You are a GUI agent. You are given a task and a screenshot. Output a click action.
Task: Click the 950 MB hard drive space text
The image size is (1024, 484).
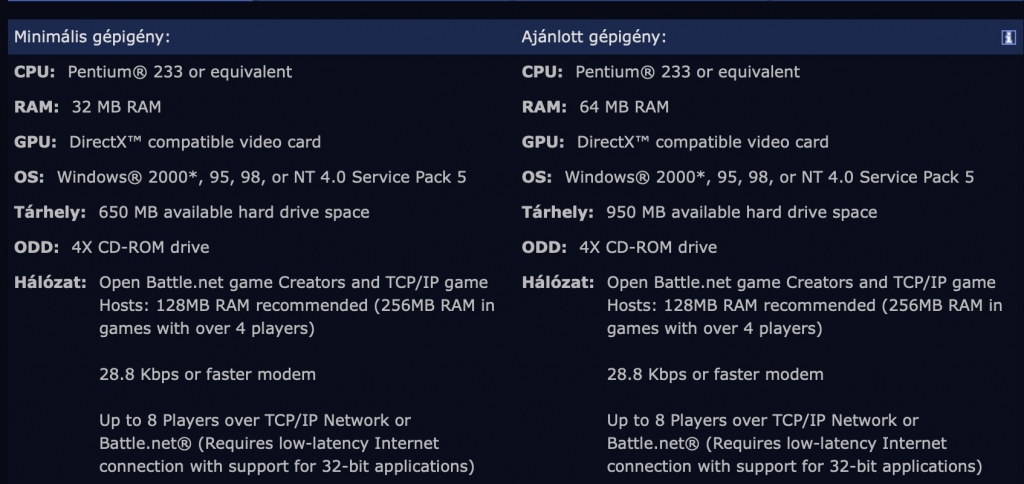(741, 212)
